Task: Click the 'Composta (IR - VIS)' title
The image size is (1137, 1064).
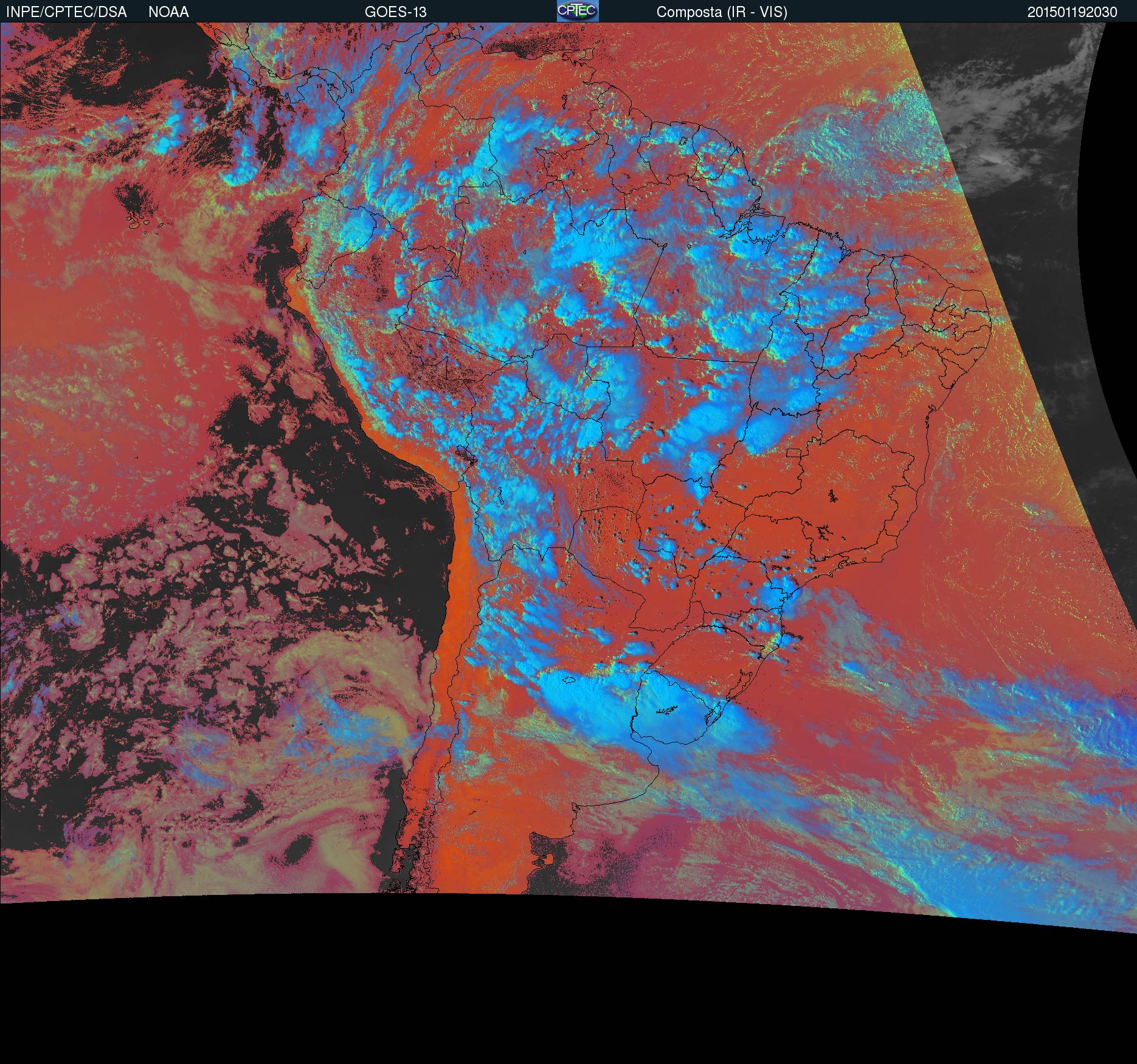Action: tap(722, 12)
